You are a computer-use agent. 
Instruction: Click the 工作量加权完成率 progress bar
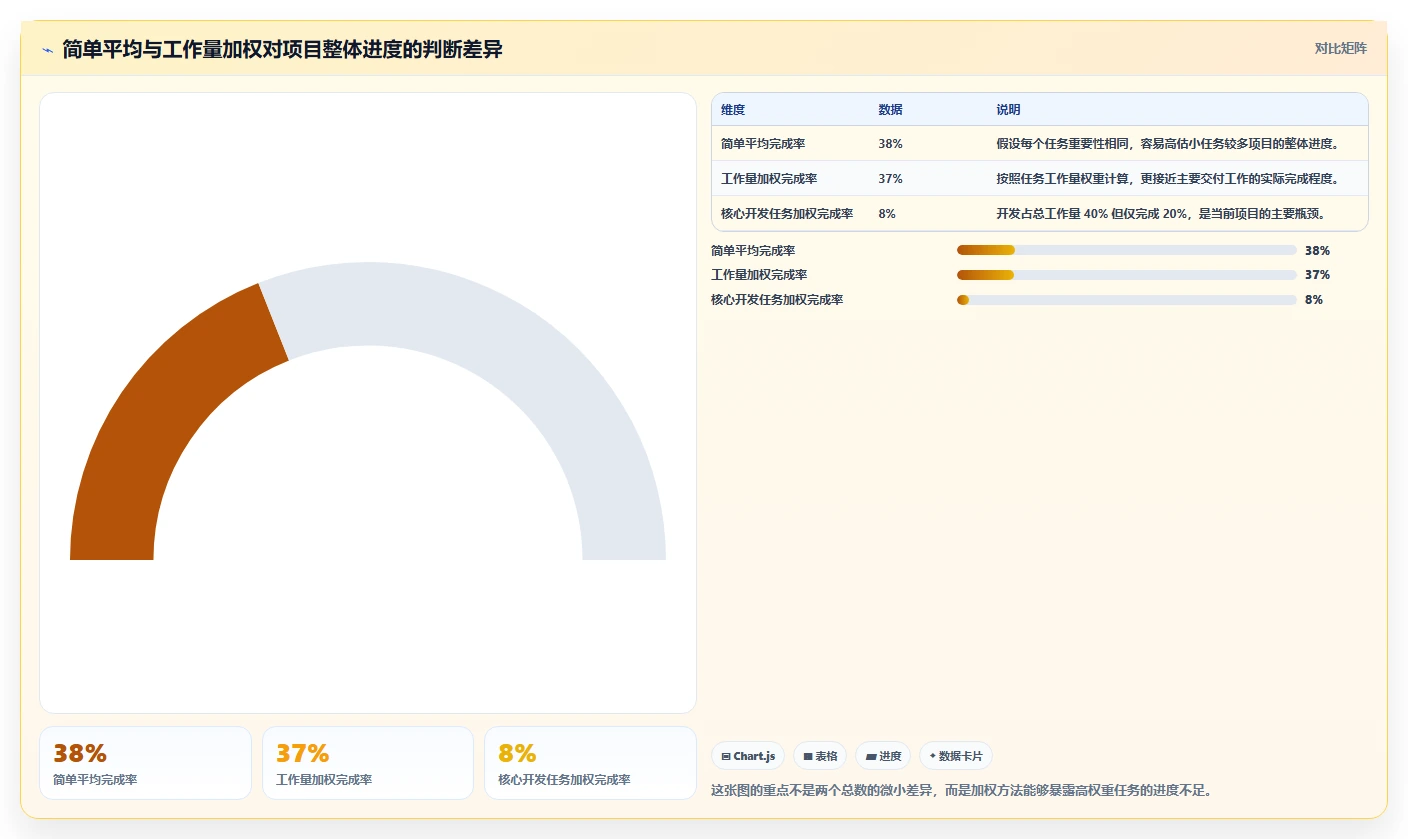pyautogui.click(x=1127, y=275)
